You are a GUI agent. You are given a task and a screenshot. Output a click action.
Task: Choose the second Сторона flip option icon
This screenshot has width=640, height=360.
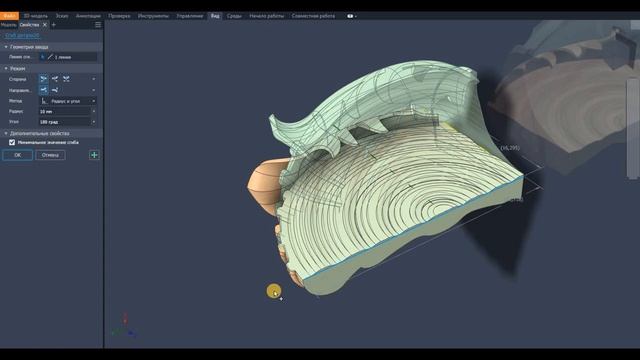click(x=55, y=78)
